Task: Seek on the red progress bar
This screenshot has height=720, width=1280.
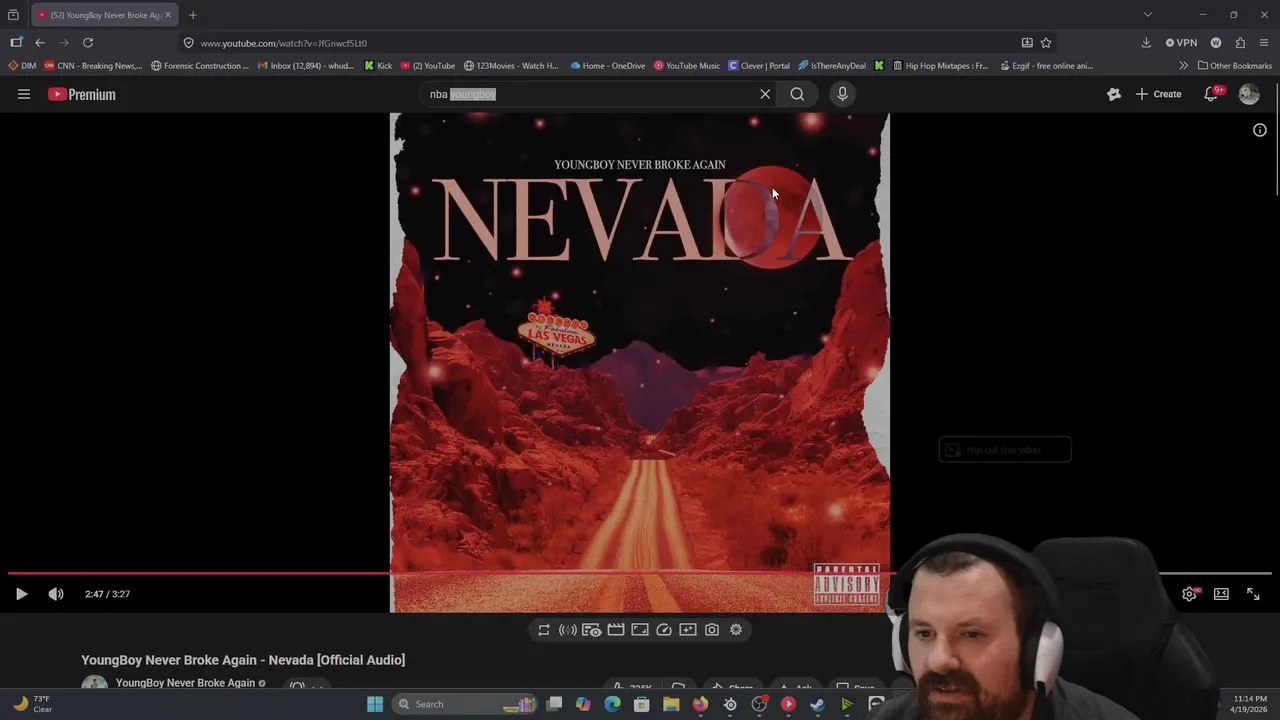Action: (x=640, y=573)
